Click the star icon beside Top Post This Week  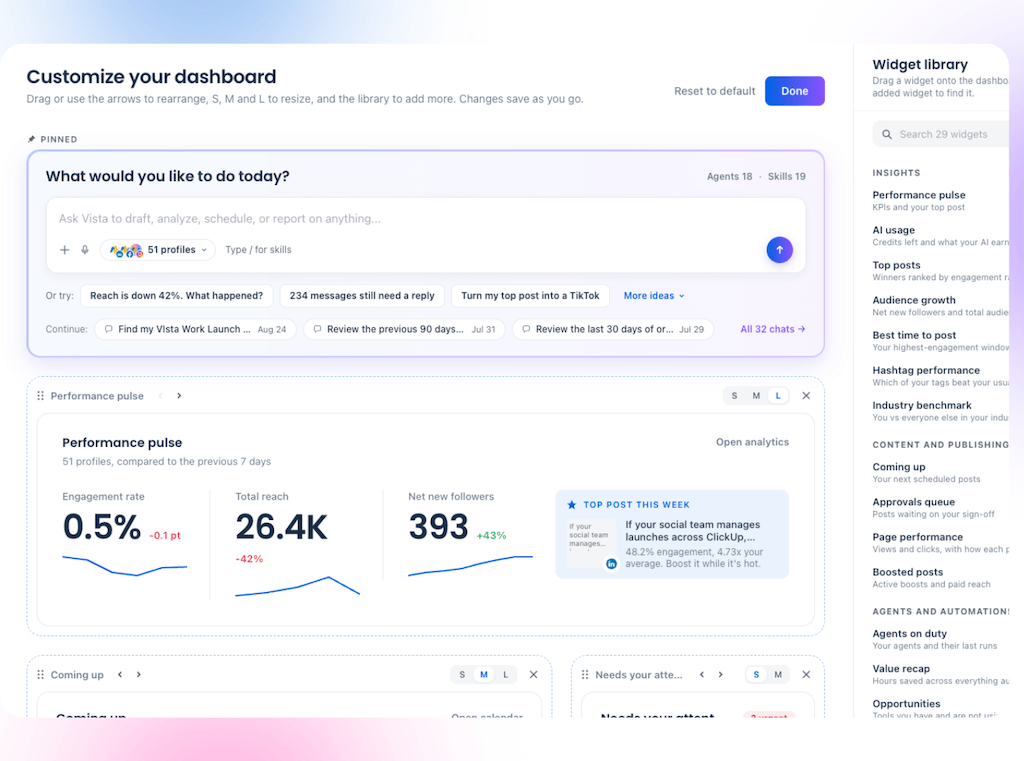point(572,505)
